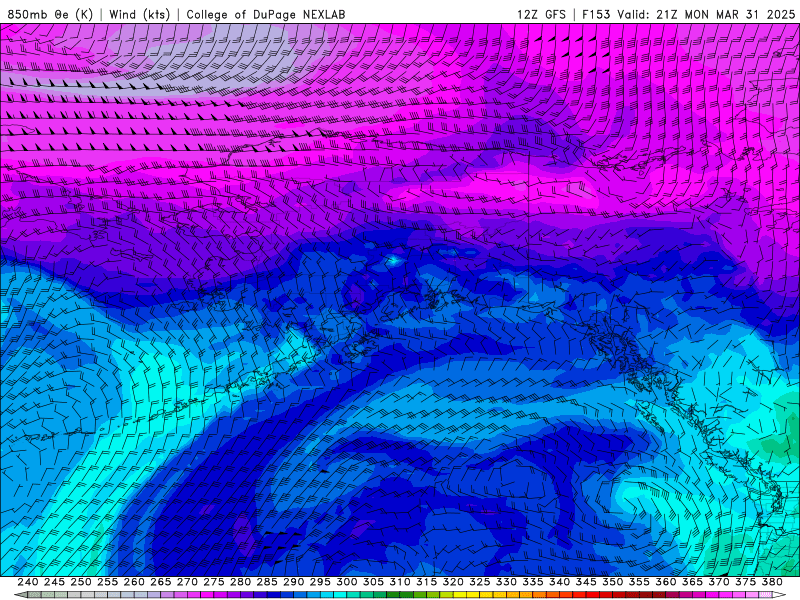Click the 340 colorbar value label
The width and height of the screenshot is (800, 600).
559,582
